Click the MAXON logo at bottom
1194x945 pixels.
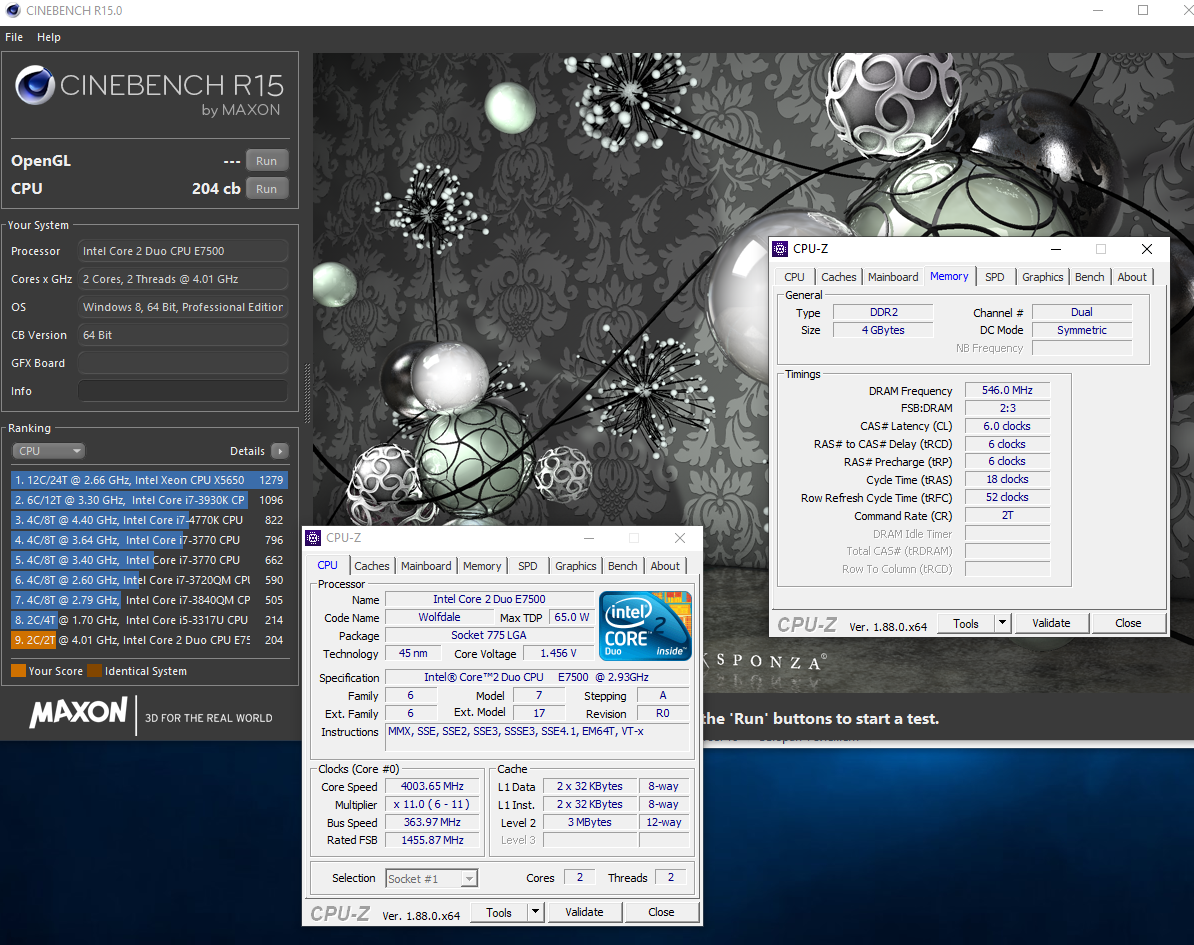pyautogui.click(x=78, y=713)
